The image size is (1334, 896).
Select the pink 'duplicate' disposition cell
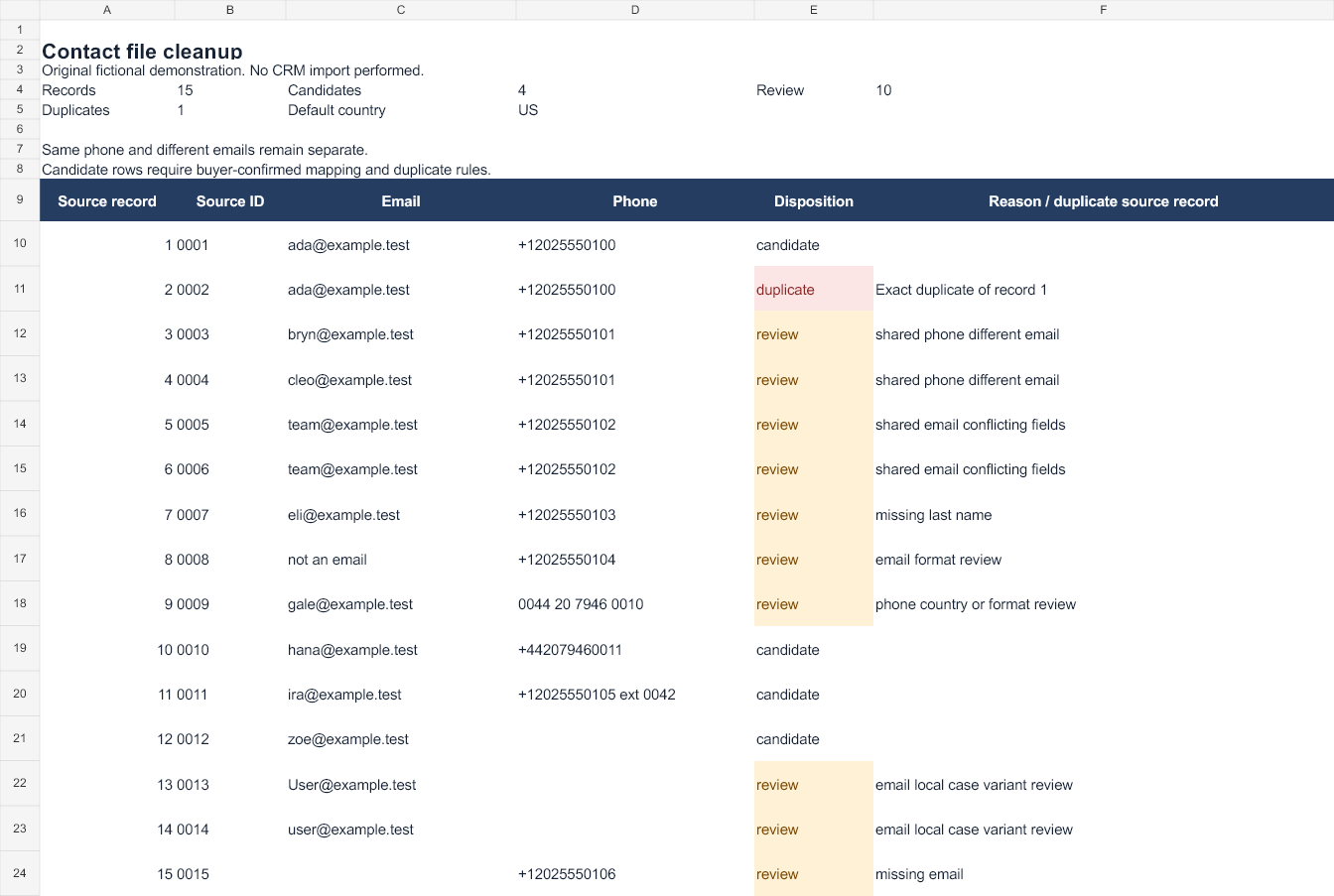(x=814, y=290)
